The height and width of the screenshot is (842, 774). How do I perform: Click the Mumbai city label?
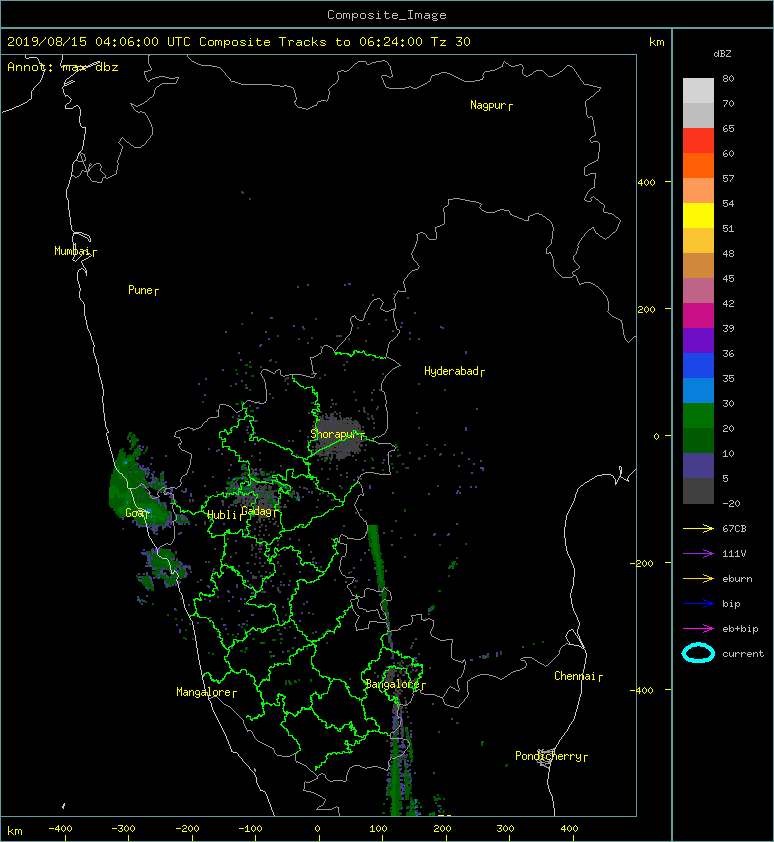pos(72,251)
